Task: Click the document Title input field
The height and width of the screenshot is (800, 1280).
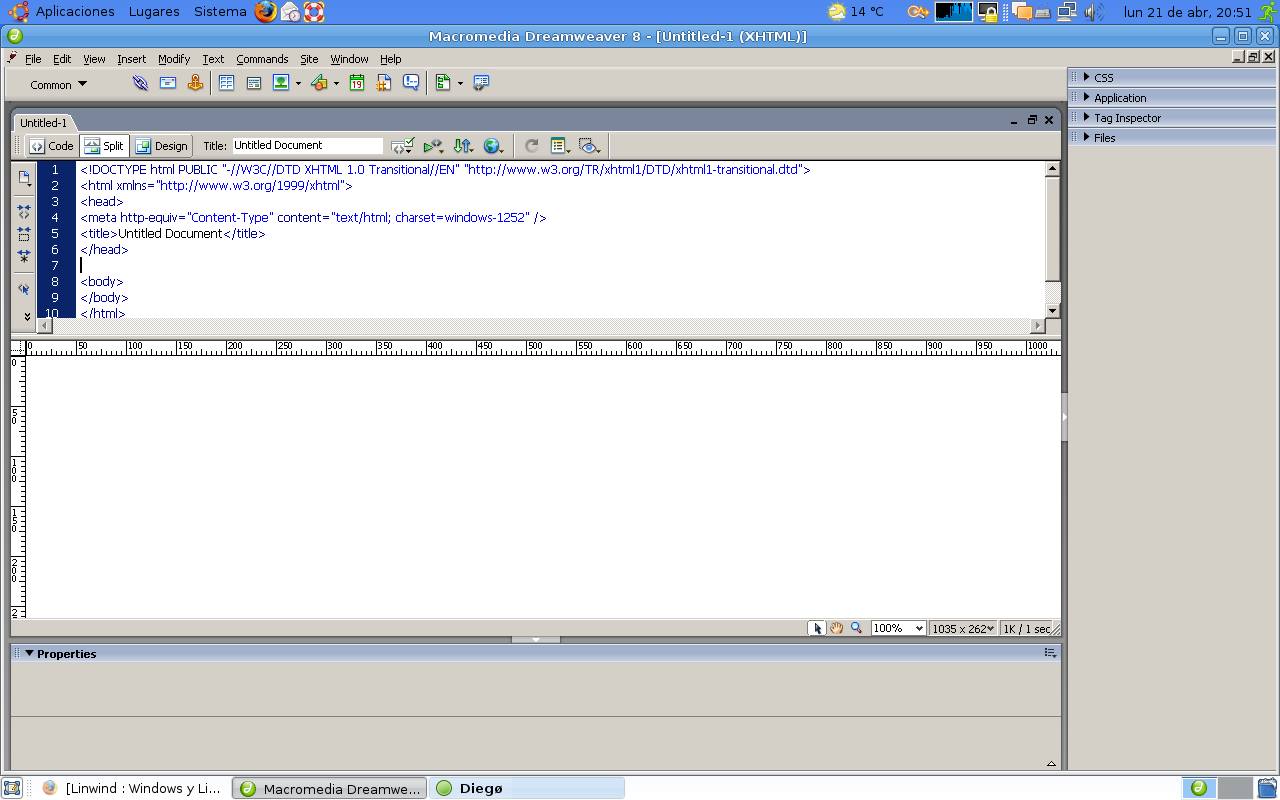Action: pos(307,146)
